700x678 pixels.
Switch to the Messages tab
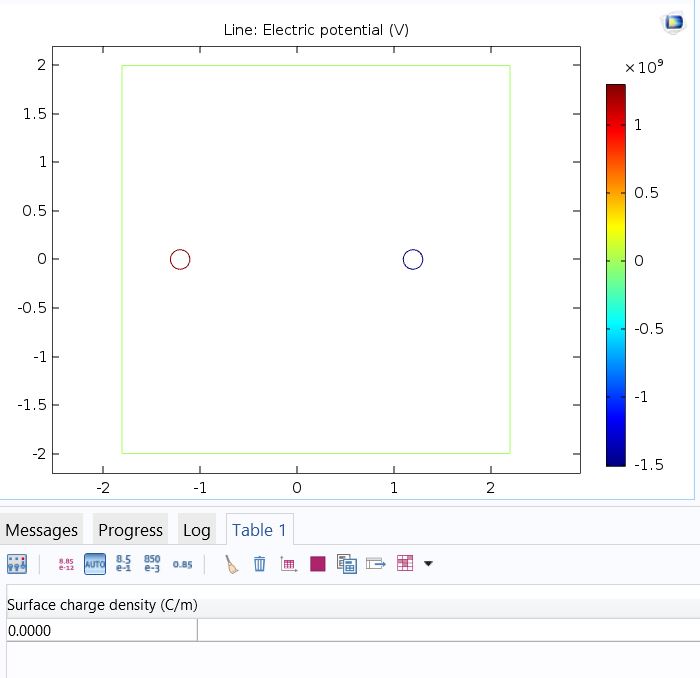click(42, 530)
